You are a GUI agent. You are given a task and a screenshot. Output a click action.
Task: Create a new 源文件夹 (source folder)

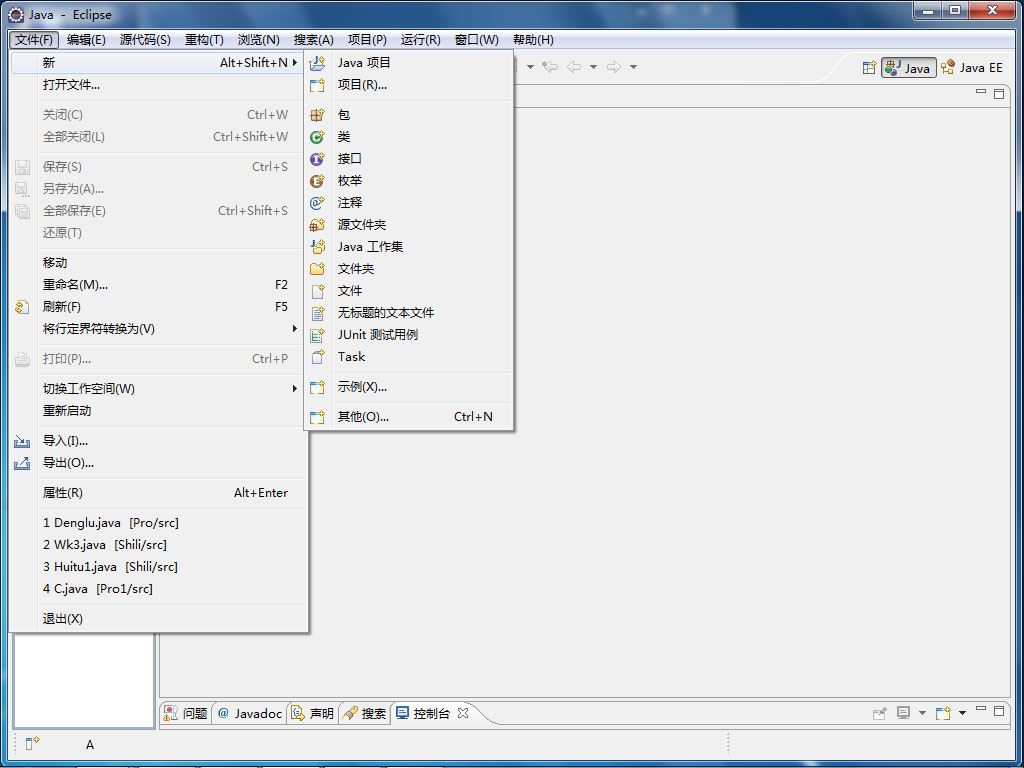coord(409,225)
